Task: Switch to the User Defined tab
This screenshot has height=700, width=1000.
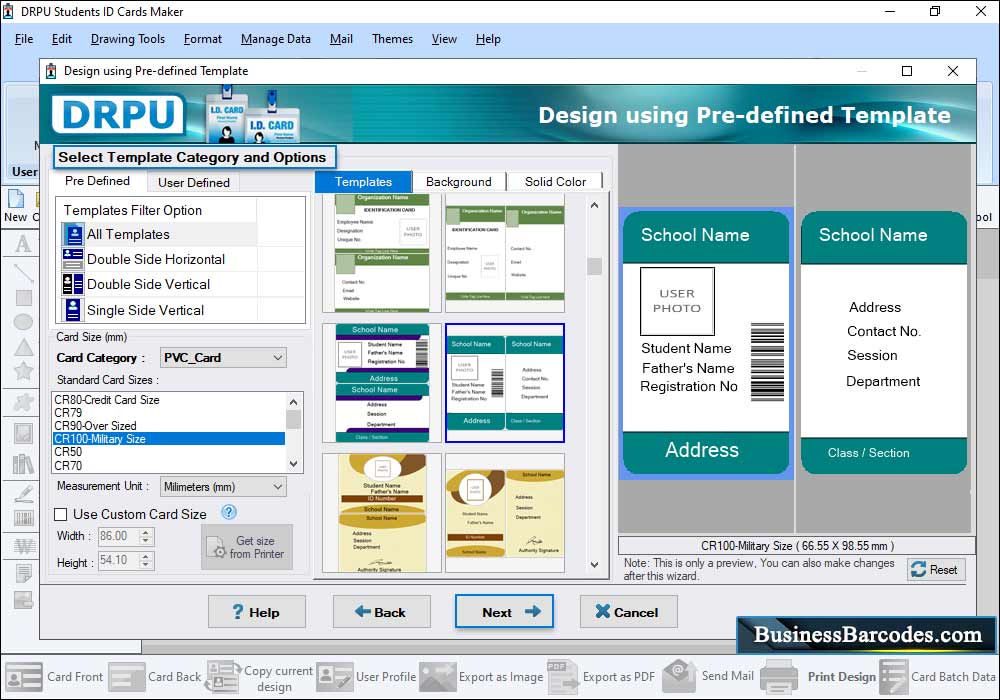Action: [x=194, y=182]
